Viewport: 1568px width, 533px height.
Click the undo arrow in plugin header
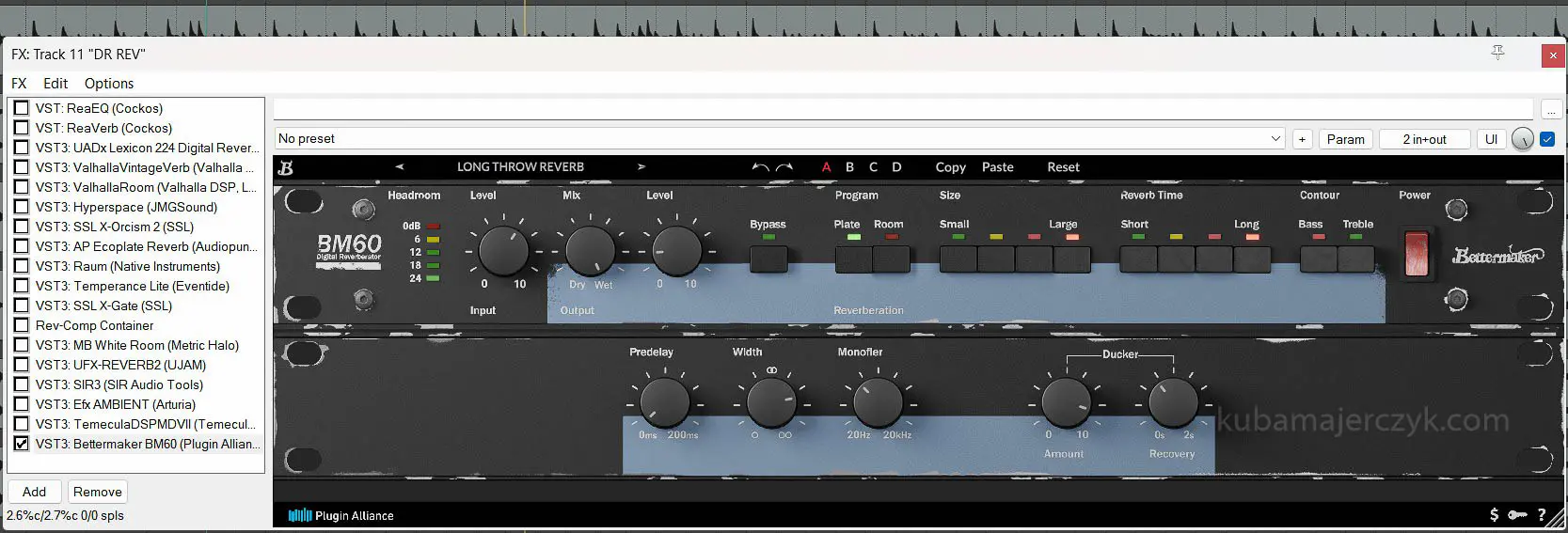(760, 167)
